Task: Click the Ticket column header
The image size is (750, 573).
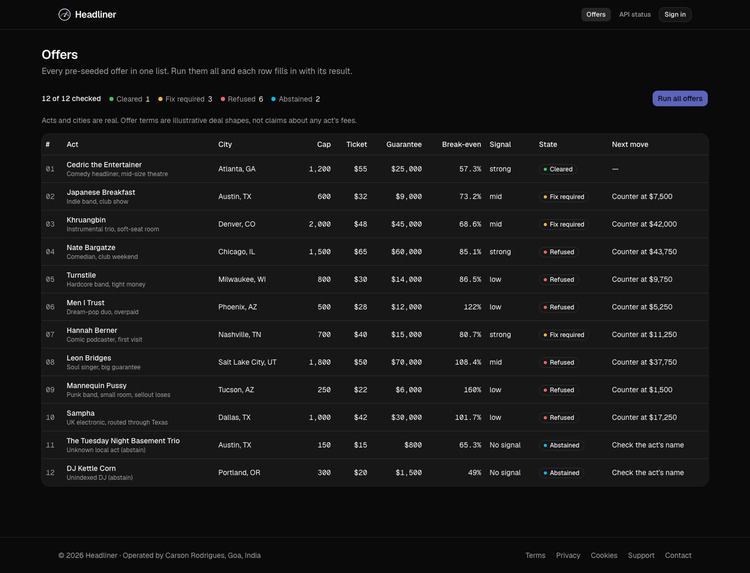Action: (356, 144)
